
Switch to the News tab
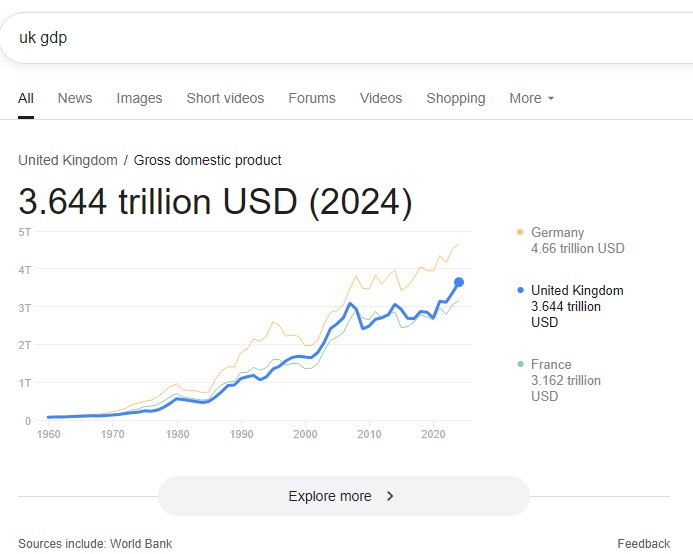click(x=75, y=98)
